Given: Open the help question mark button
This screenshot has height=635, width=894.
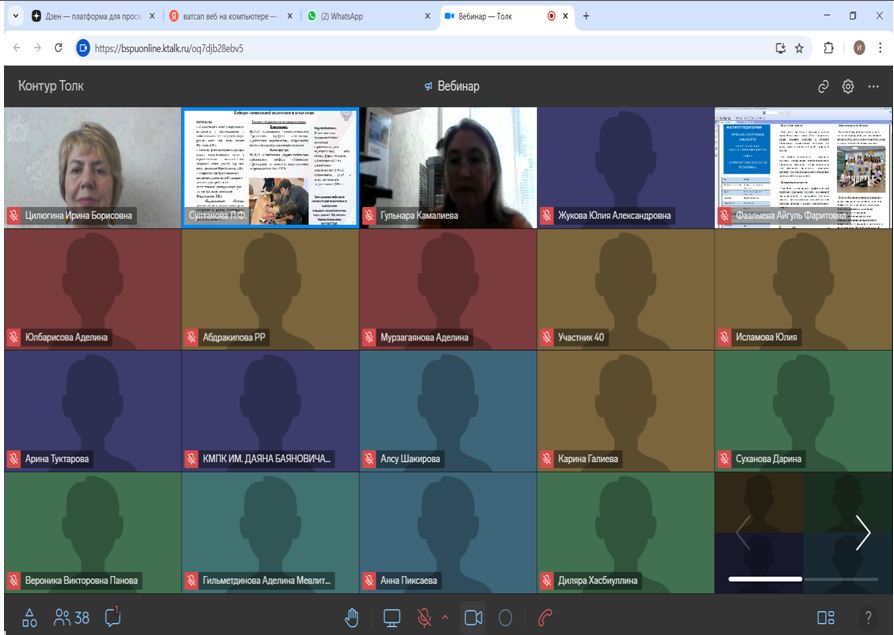Looking at the screenshot, I should tap(868, 618).
